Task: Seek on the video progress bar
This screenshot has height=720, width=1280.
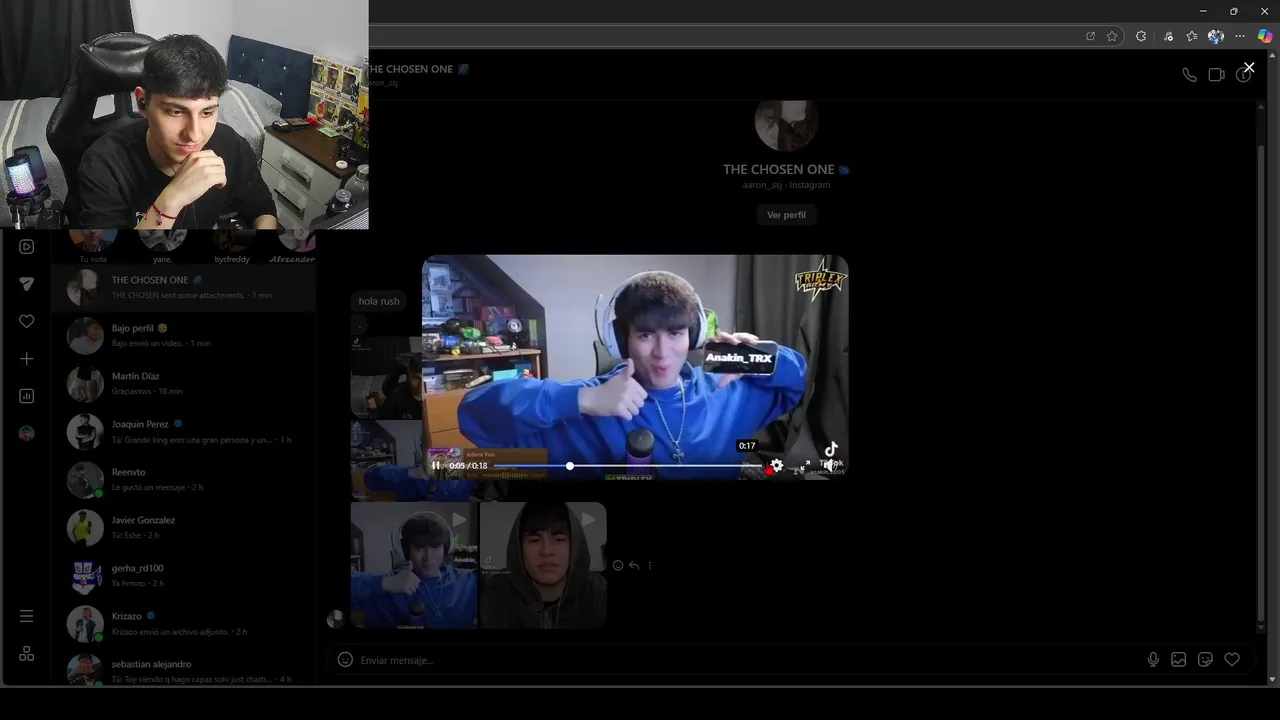Action: click(x=628, y=466)
